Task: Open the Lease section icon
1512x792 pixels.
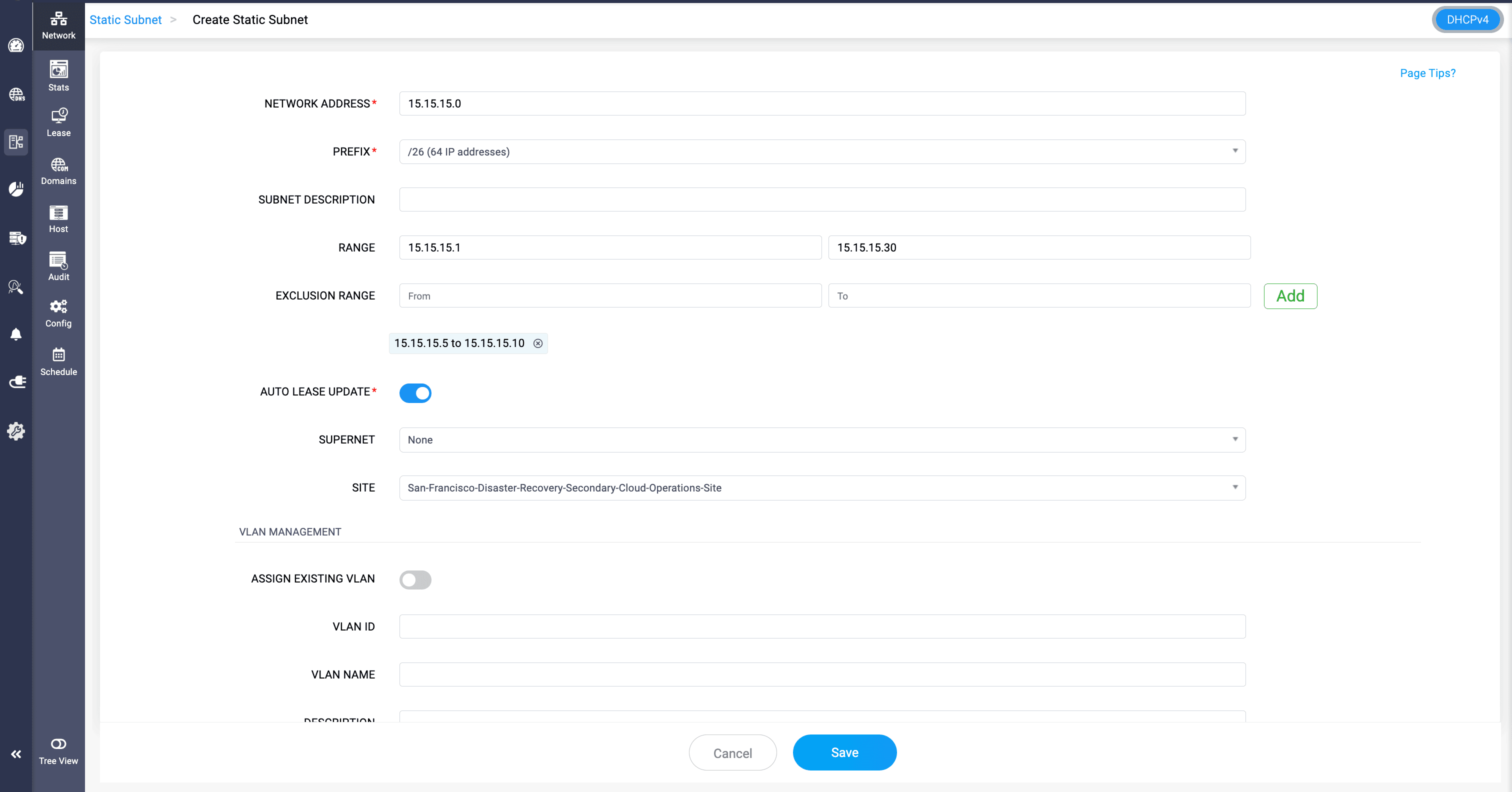Action: coord(58,115)
